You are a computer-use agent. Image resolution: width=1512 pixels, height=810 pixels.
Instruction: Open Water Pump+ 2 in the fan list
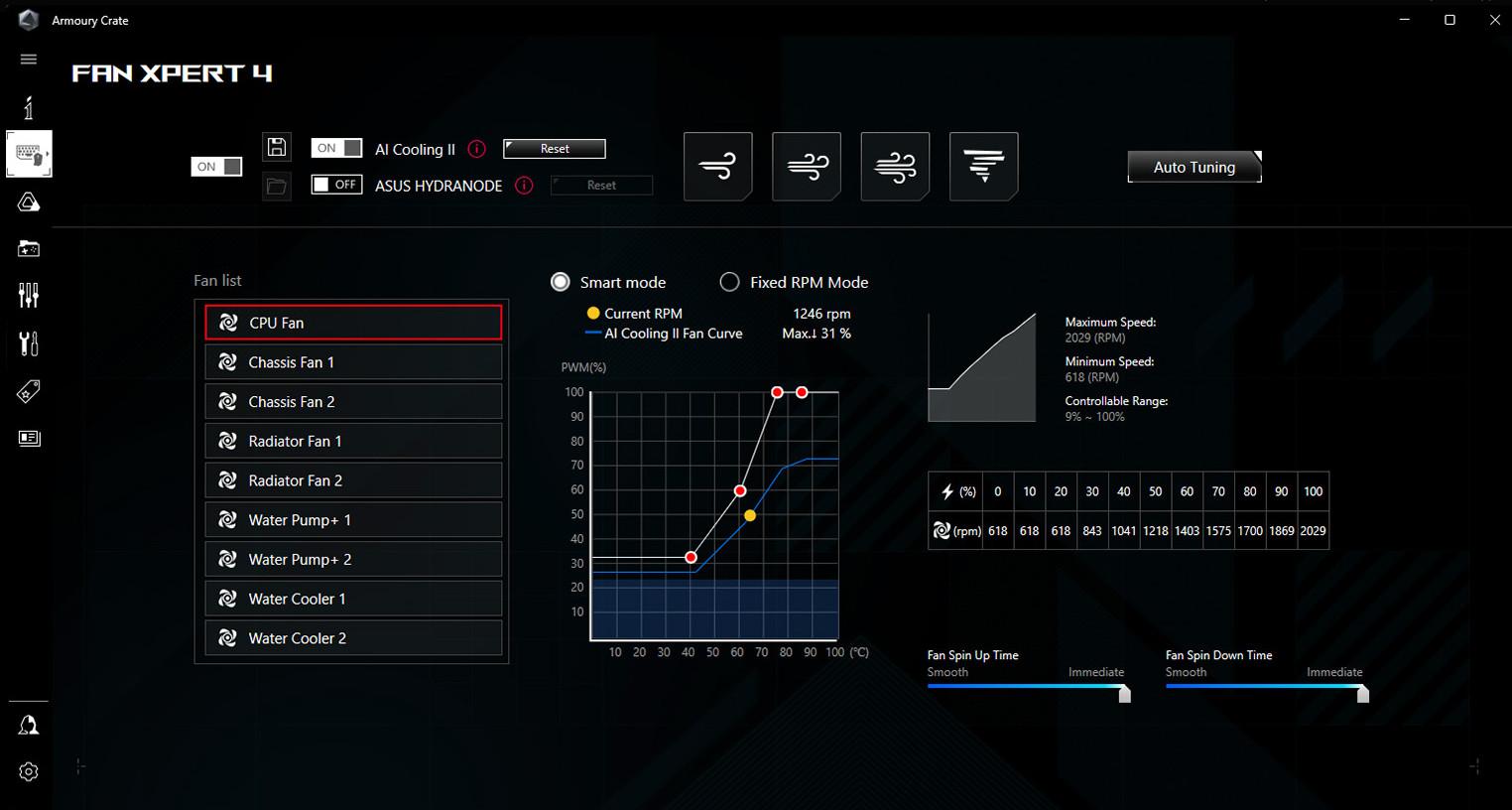click(x=353, y=560)
